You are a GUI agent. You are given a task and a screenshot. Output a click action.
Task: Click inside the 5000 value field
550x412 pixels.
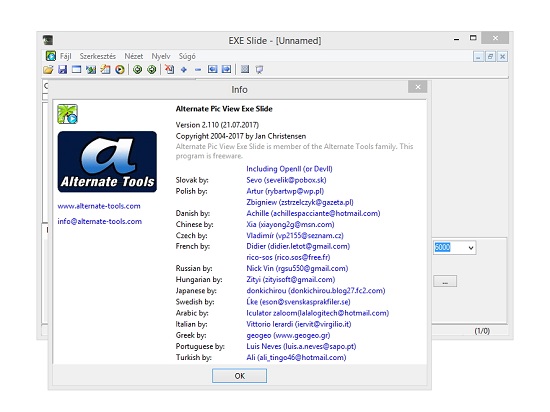click(450, 248)
